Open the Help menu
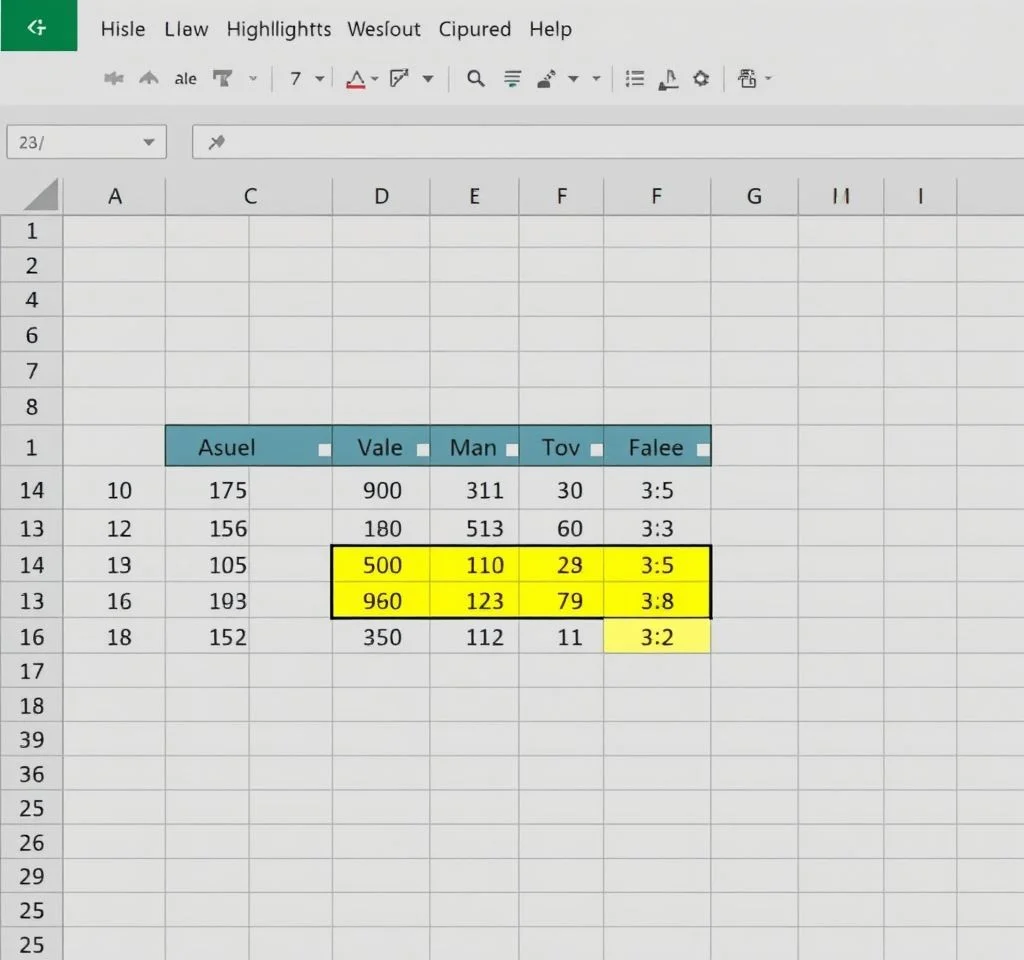Image resolution: width=1024 pixels, height=960 pixels. pyautogui.click(x=550, y=29)
